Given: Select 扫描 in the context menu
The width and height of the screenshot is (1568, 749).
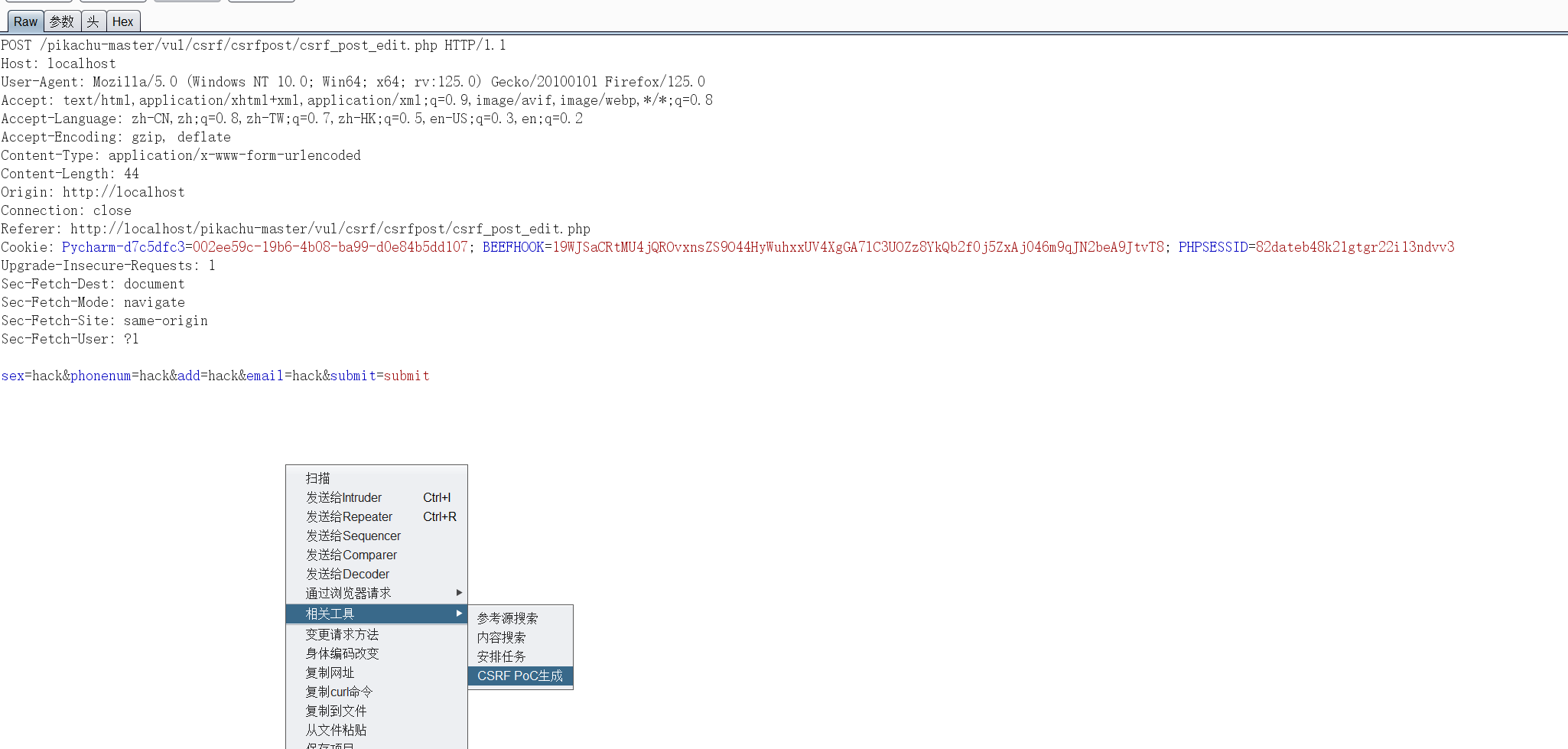Looking at the screenshot, I should (x=376, y=478).
